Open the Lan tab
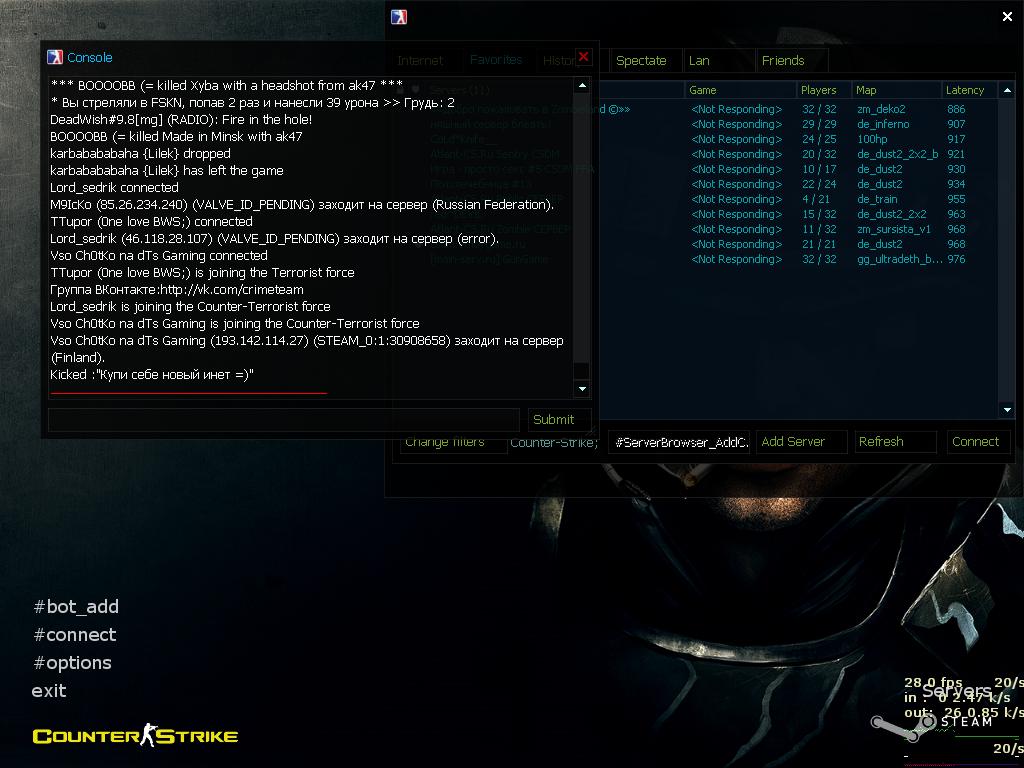1024x768 pixels. 718,61
